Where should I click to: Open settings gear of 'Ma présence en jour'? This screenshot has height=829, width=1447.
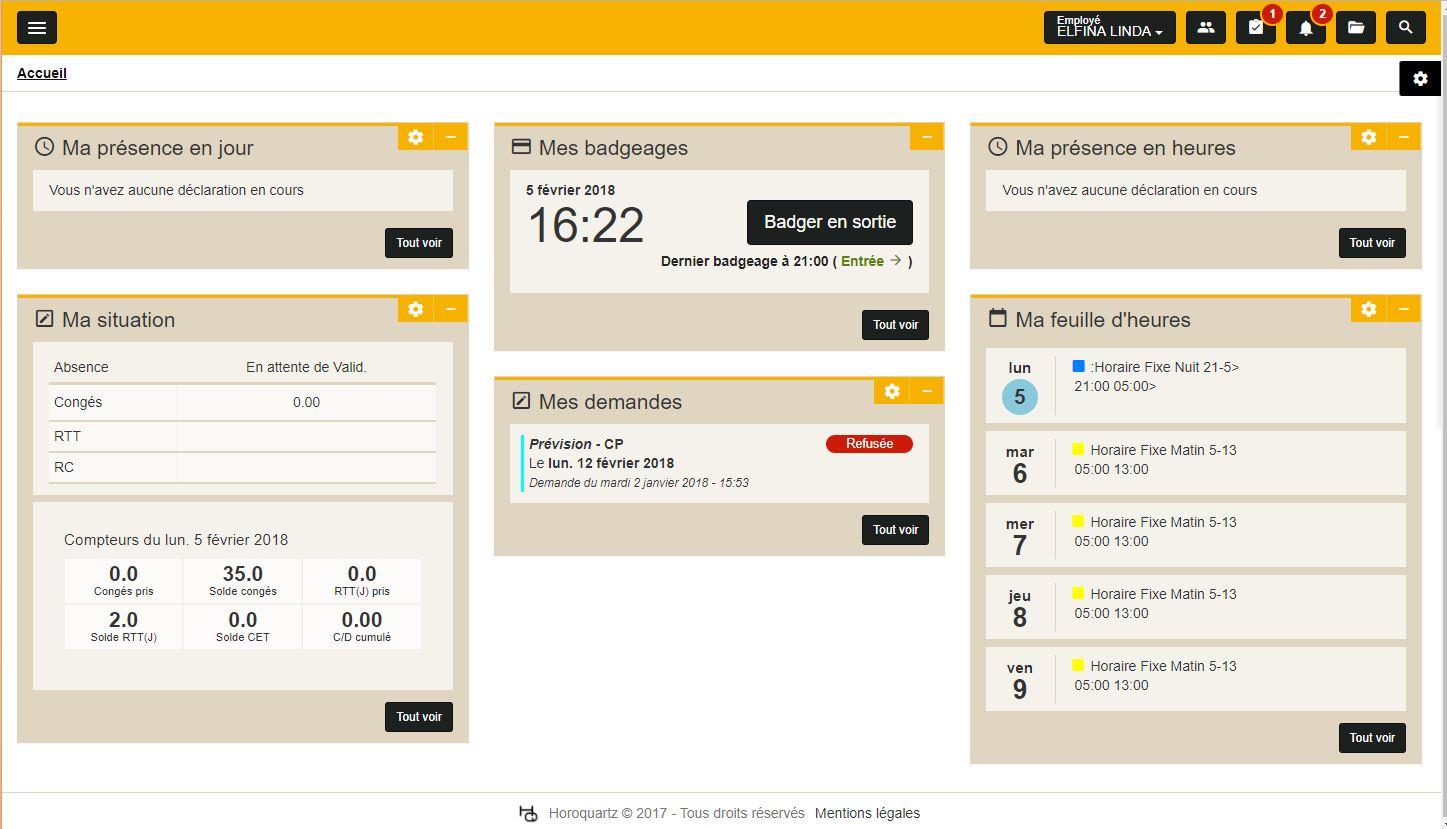tap(415, 137)
